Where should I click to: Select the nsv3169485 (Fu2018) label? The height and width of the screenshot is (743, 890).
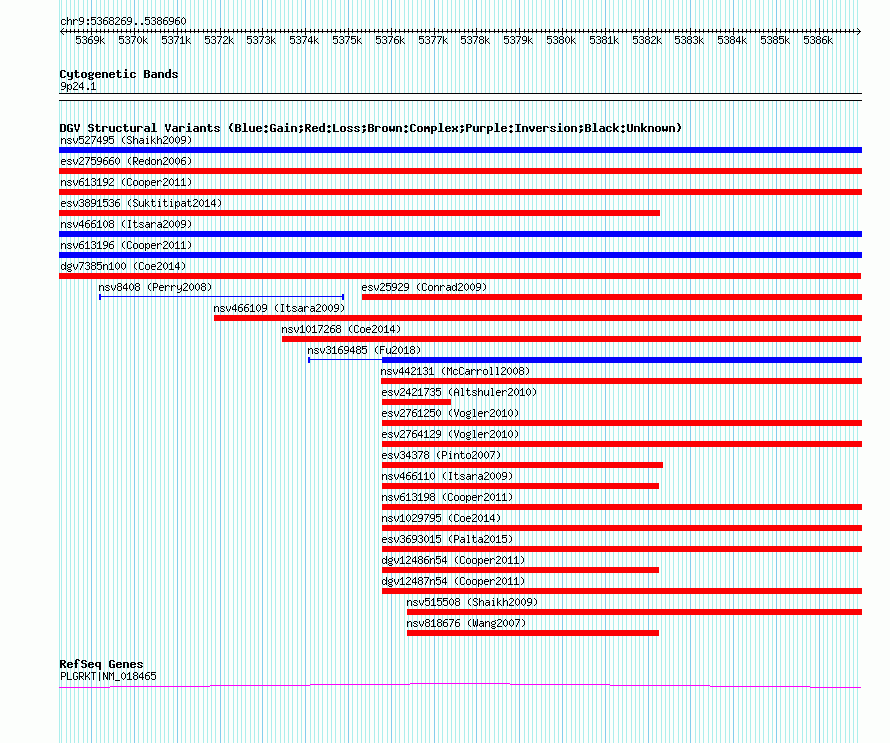pos(364,350)
